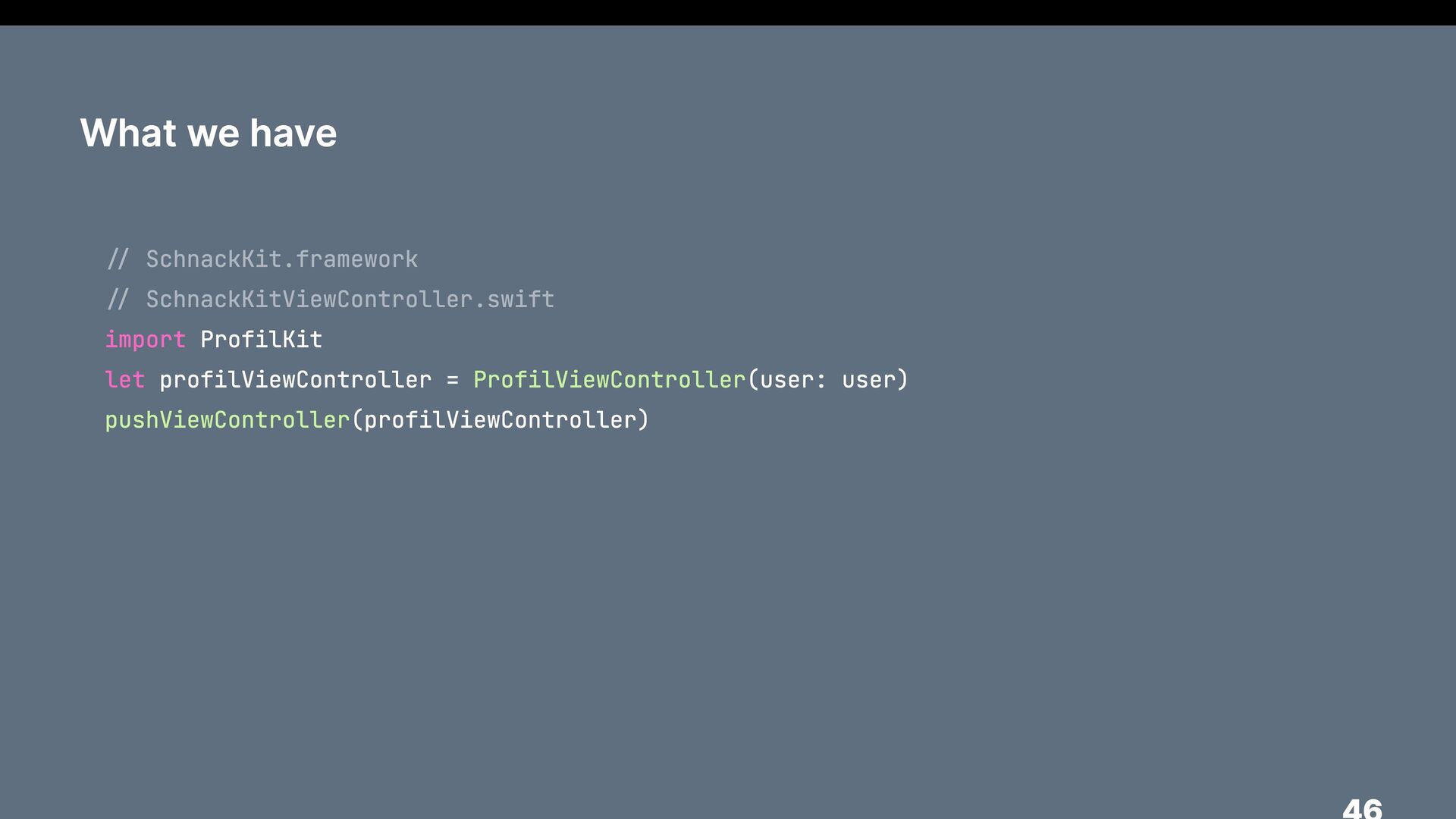
Task: Click the SchnackKit.framework comment line
Action: 262,259
